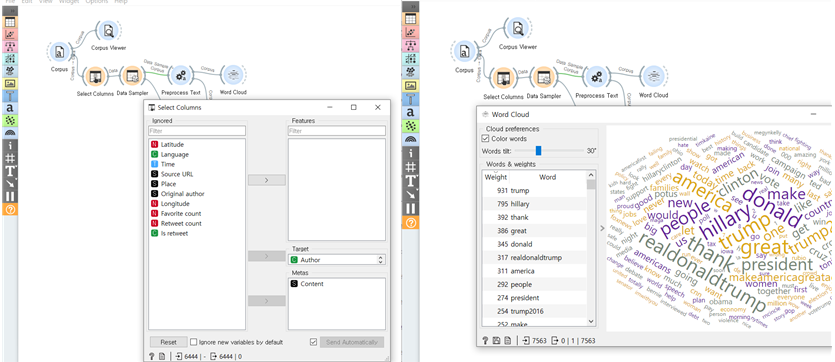Open the Unsupervised category in left window's toolbox
This screenshot has height=362, width=835.
(x=9, y=71)
